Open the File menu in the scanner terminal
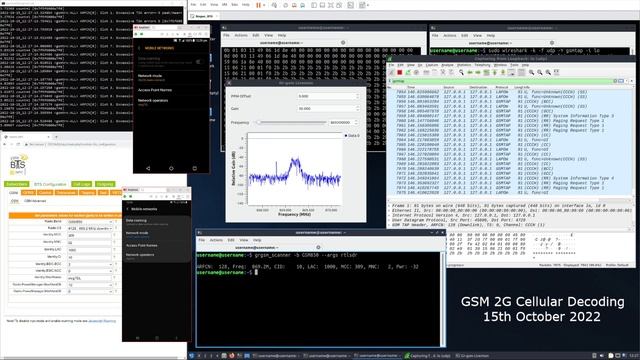The image size is (640, 360). (201, 240)
